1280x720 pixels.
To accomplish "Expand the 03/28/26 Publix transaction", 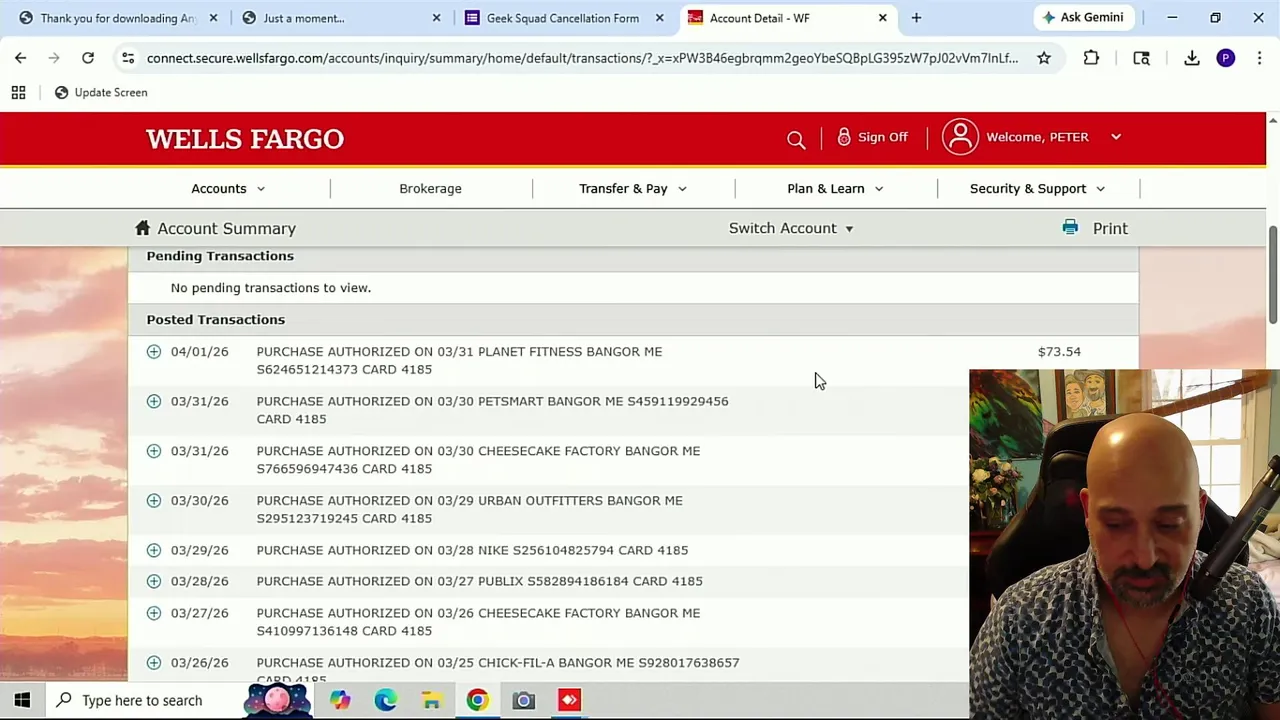I will (153, 581).
